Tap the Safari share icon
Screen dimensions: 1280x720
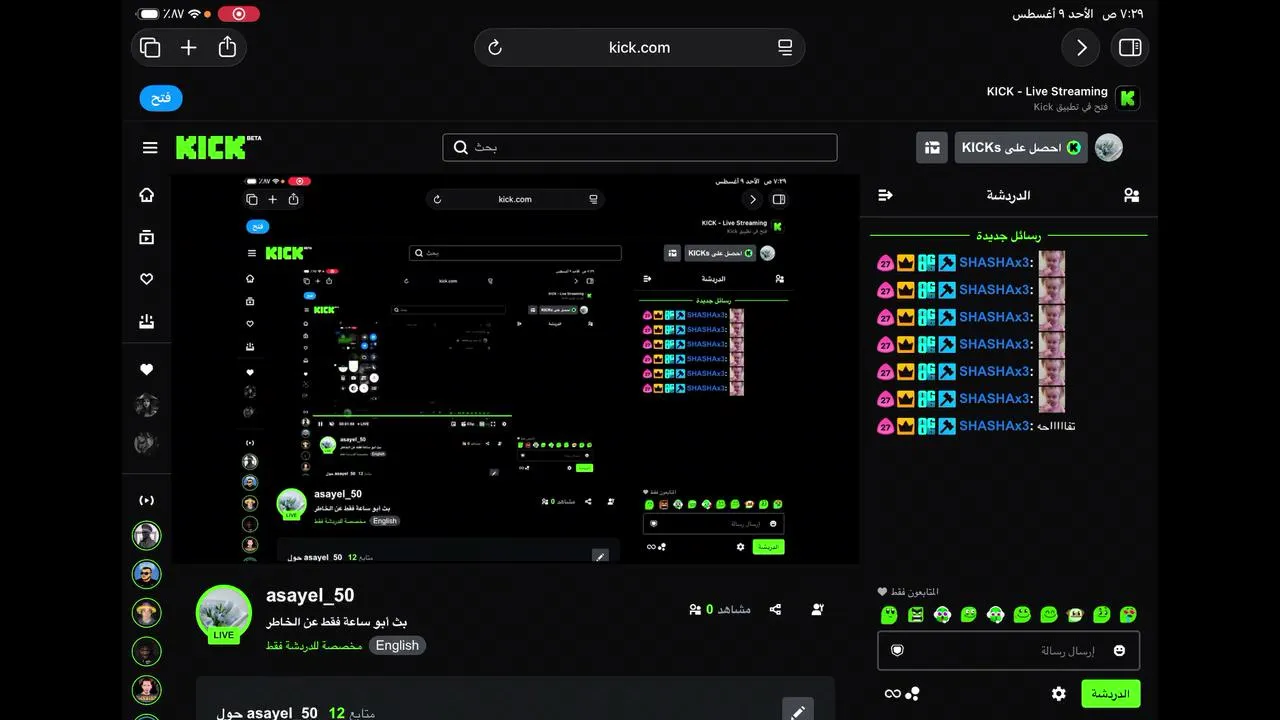pos(227,47)
